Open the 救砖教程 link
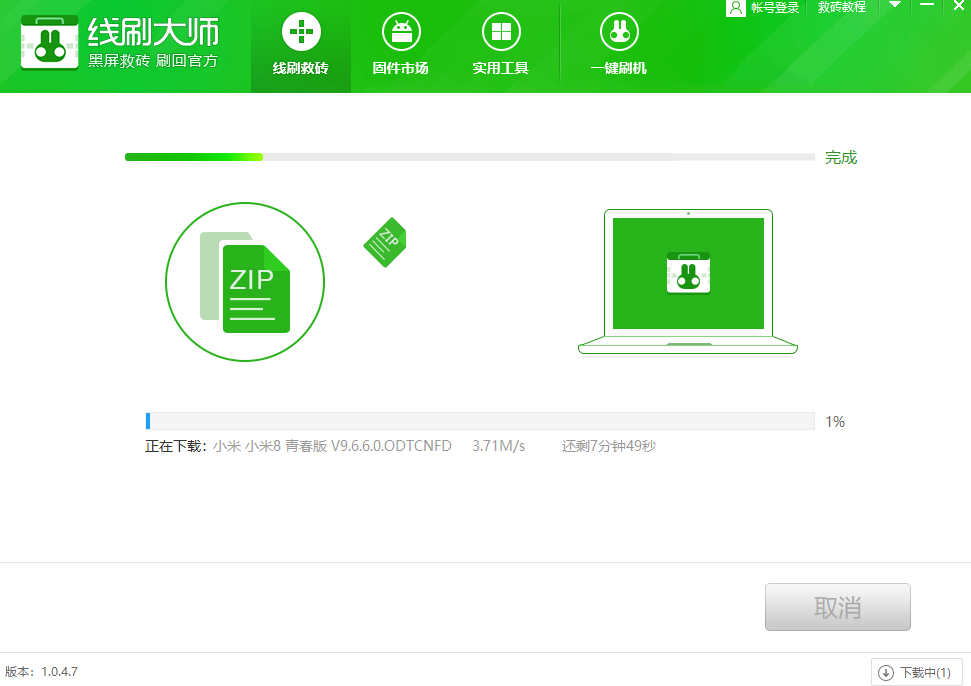 click(x=842, y=7)
